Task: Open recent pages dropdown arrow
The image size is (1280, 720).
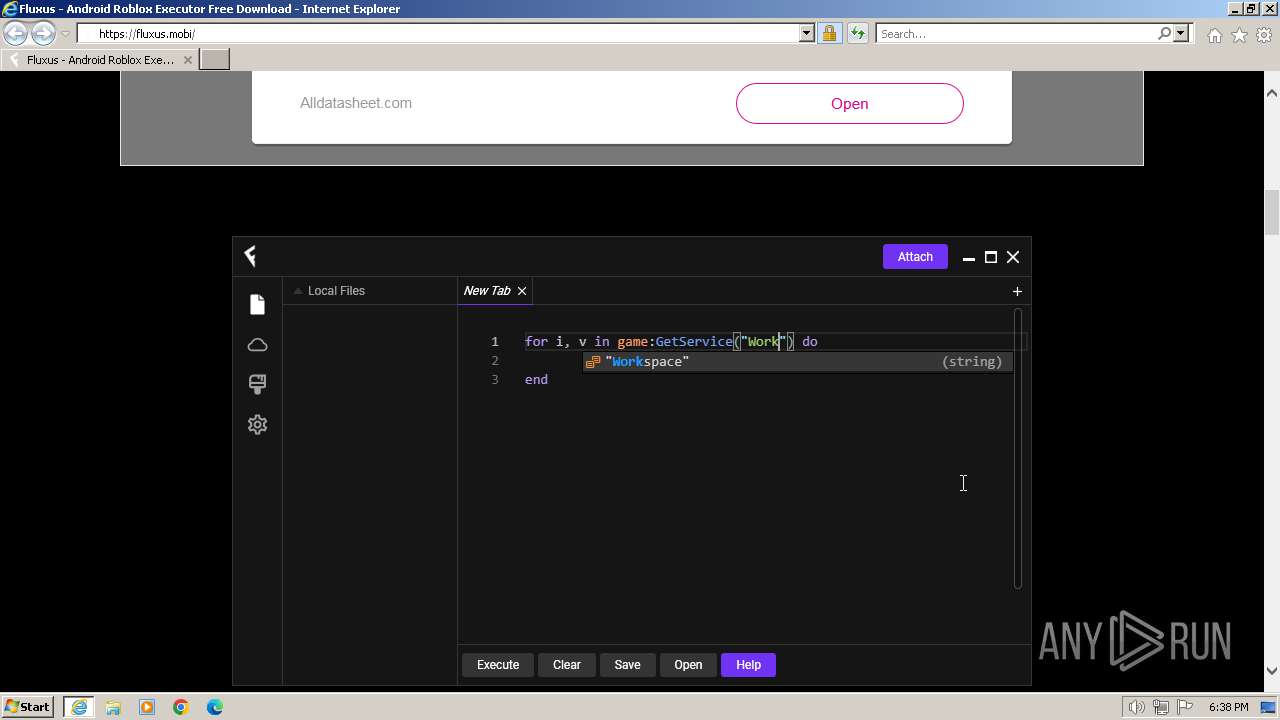Action: (x=65, y=34)
